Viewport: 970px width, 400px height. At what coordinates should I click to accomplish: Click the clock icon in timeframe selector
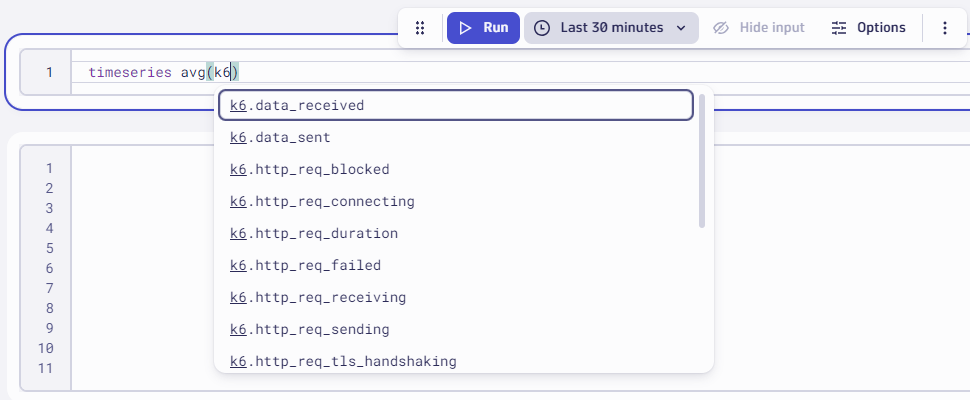[542, 28]
